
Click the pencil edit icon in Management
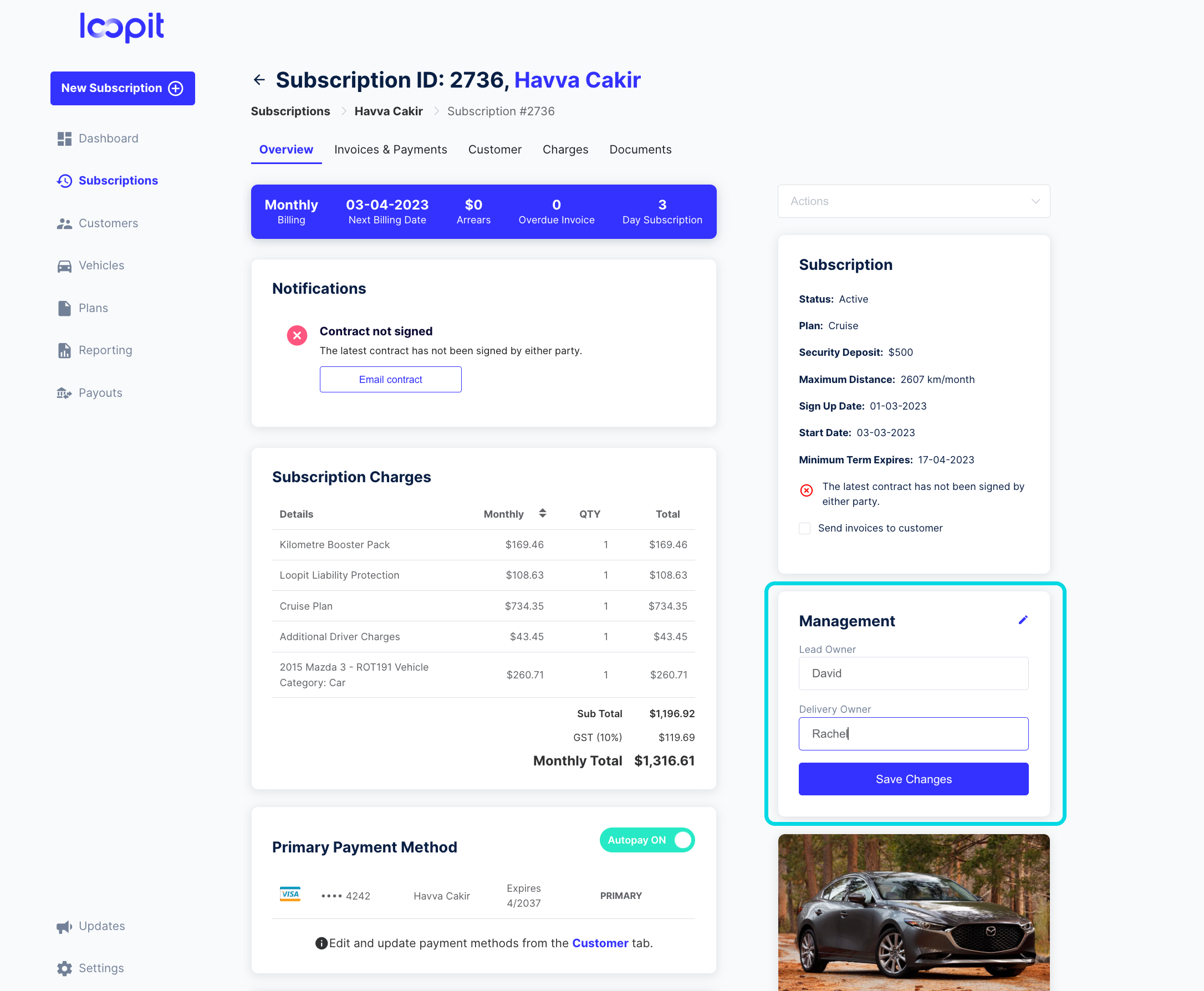click(x=1023, y=620)
